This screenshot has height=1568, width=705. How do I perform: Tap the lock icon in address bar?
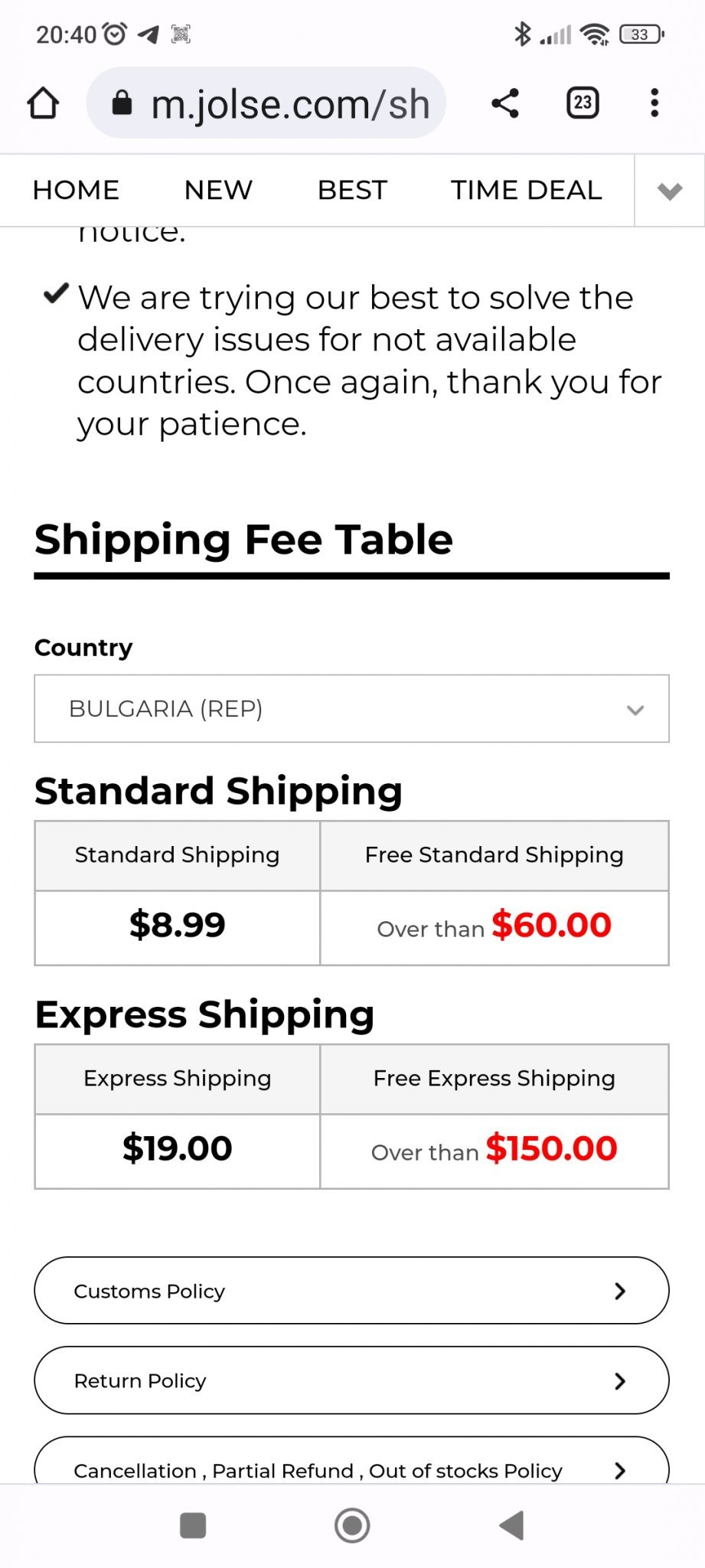tap(122, 103)
